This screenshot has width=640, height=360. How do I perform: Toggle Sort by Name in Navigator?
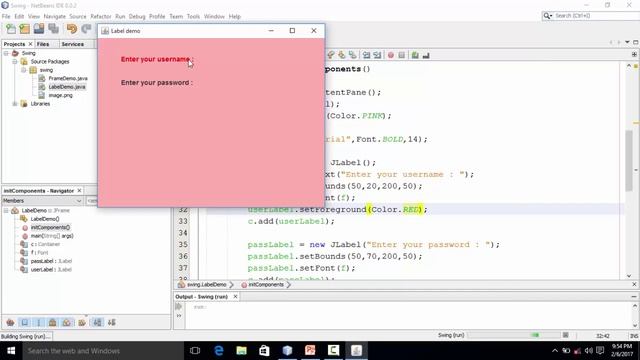click(98, 322)
